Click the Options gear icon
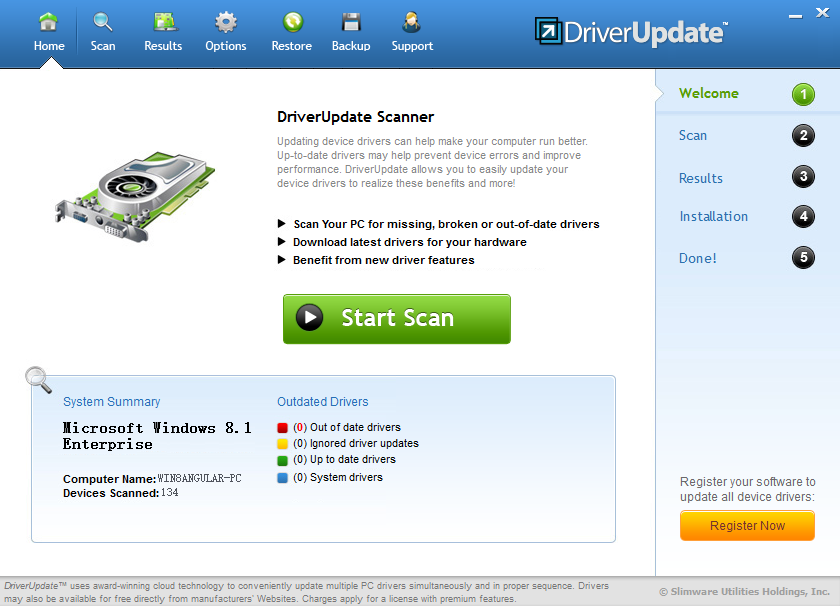The width and height of the screenshot is (840, 606). [x=226, y=22]
